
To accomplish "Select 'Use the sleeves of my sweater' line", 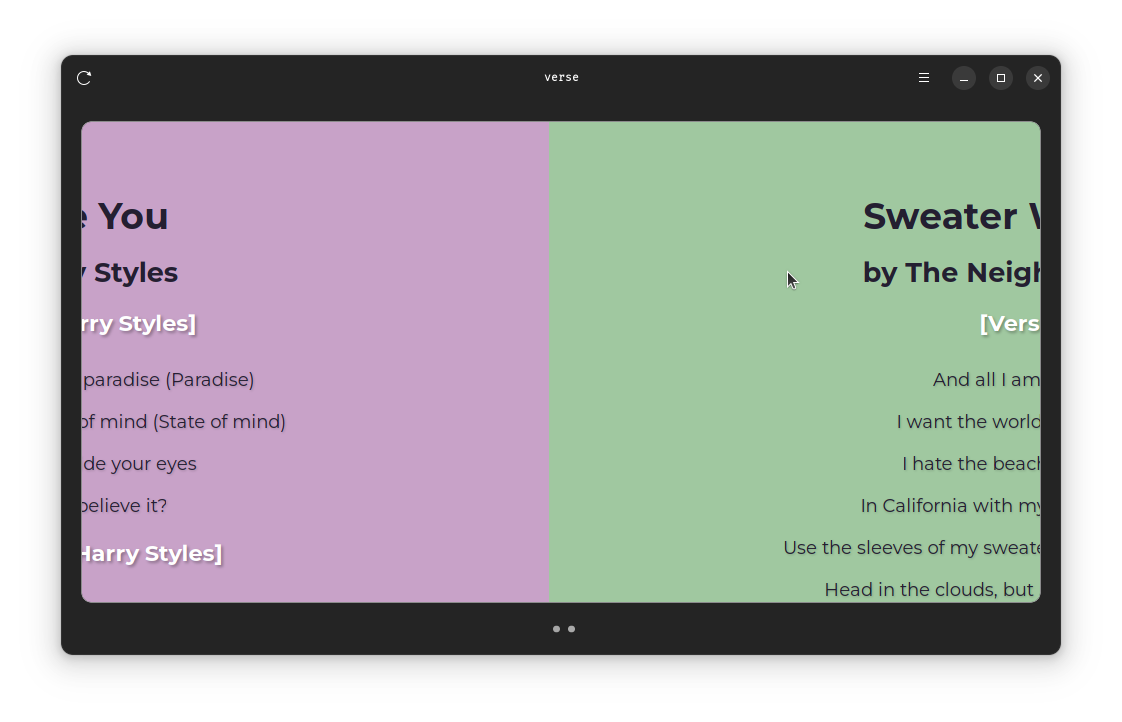I will 912,548.
